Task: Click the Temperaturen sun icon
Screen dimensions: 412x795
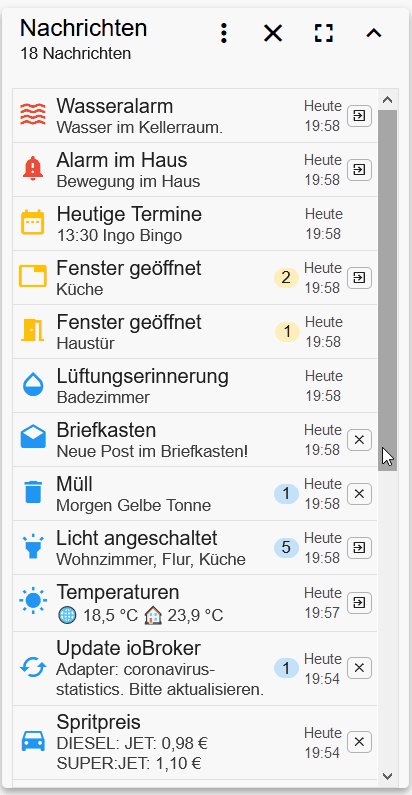Action: coord(33,602)
